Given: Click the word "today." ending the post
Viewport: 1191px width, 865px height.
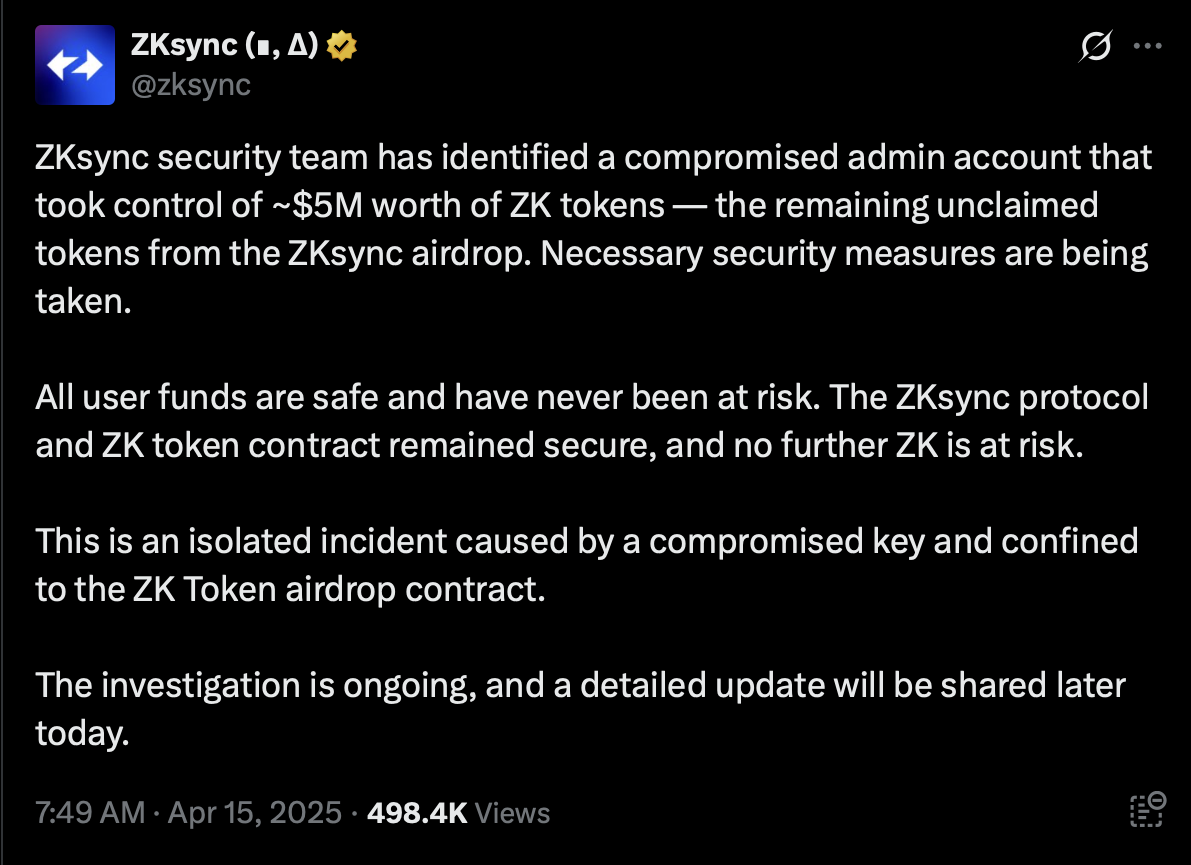Looking at the screenshot, I should coord(82,734).
